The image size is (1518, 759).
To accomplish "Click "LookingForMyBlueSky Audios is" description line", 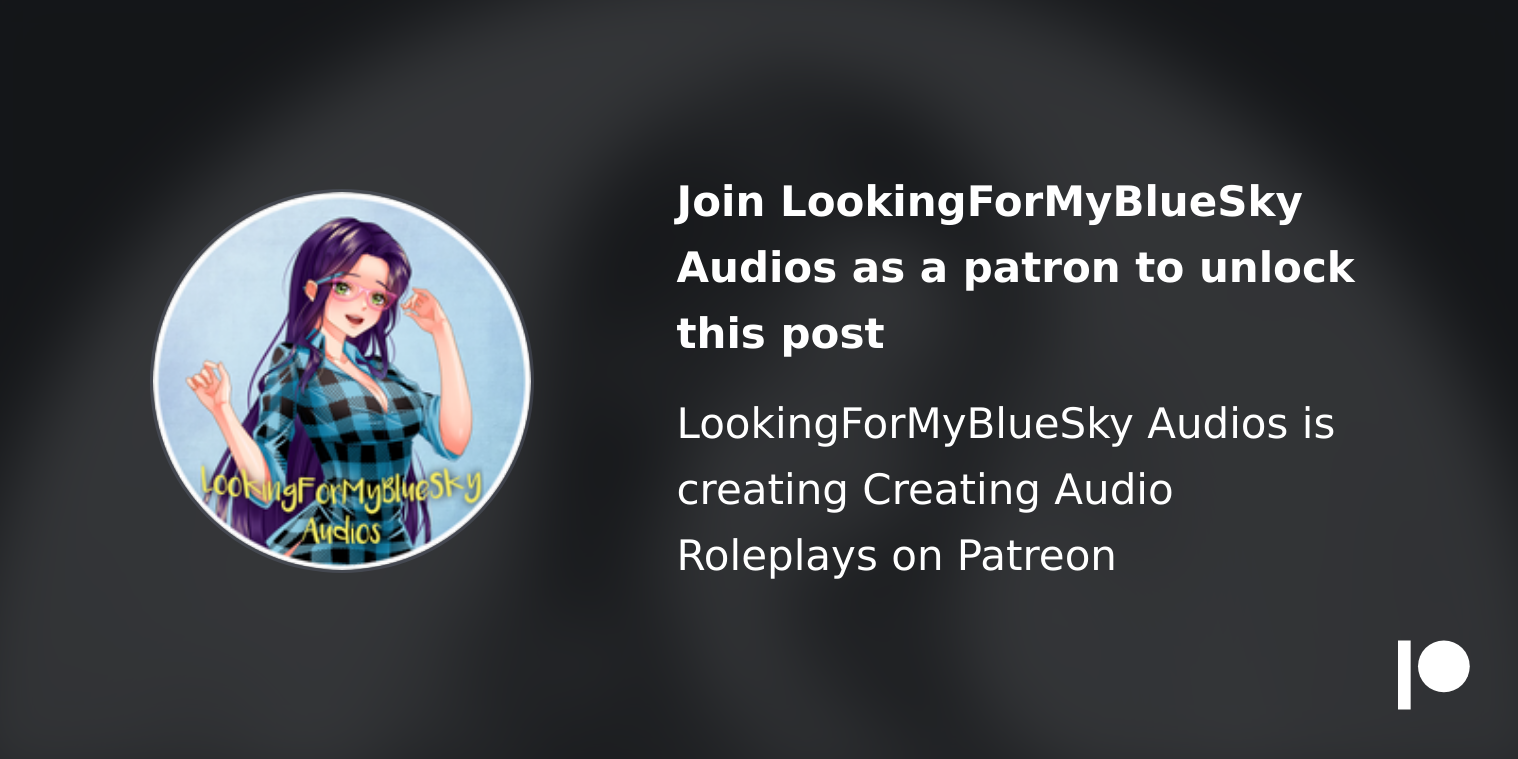I will pyautogui.click(x=1006, y=424).
